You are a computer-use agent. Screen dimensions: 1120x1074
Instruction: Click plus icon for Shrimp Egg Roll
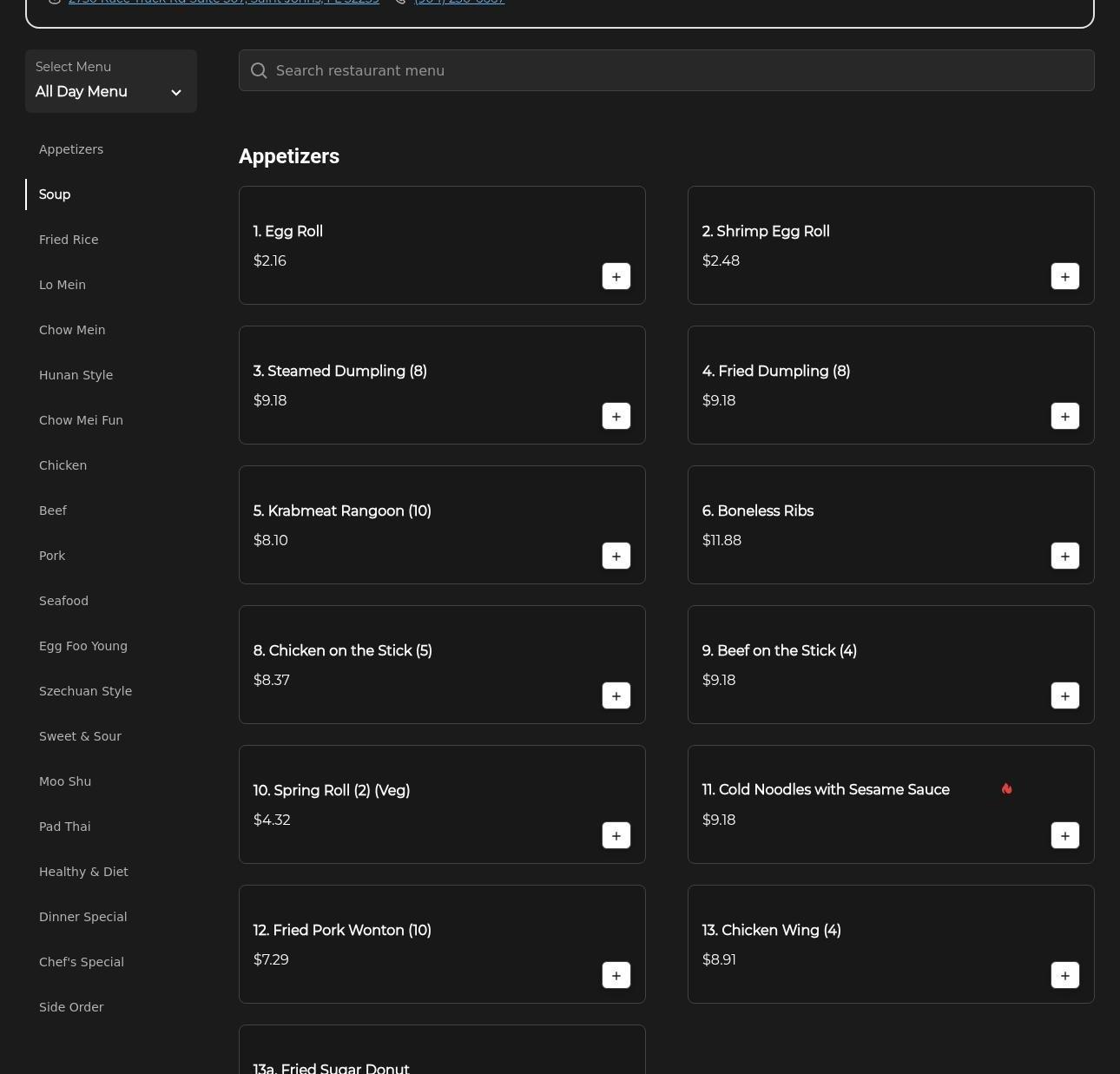pos(1064,276)
